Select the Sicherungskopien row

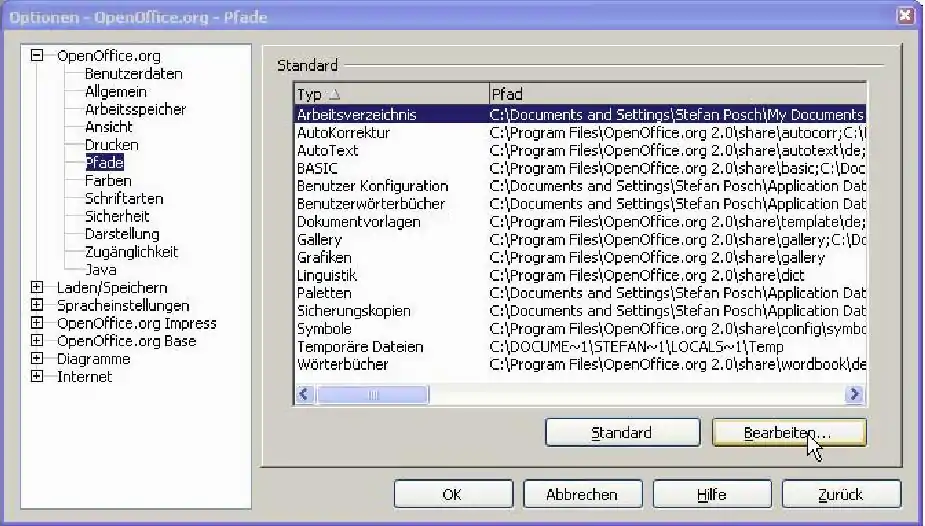580,311
